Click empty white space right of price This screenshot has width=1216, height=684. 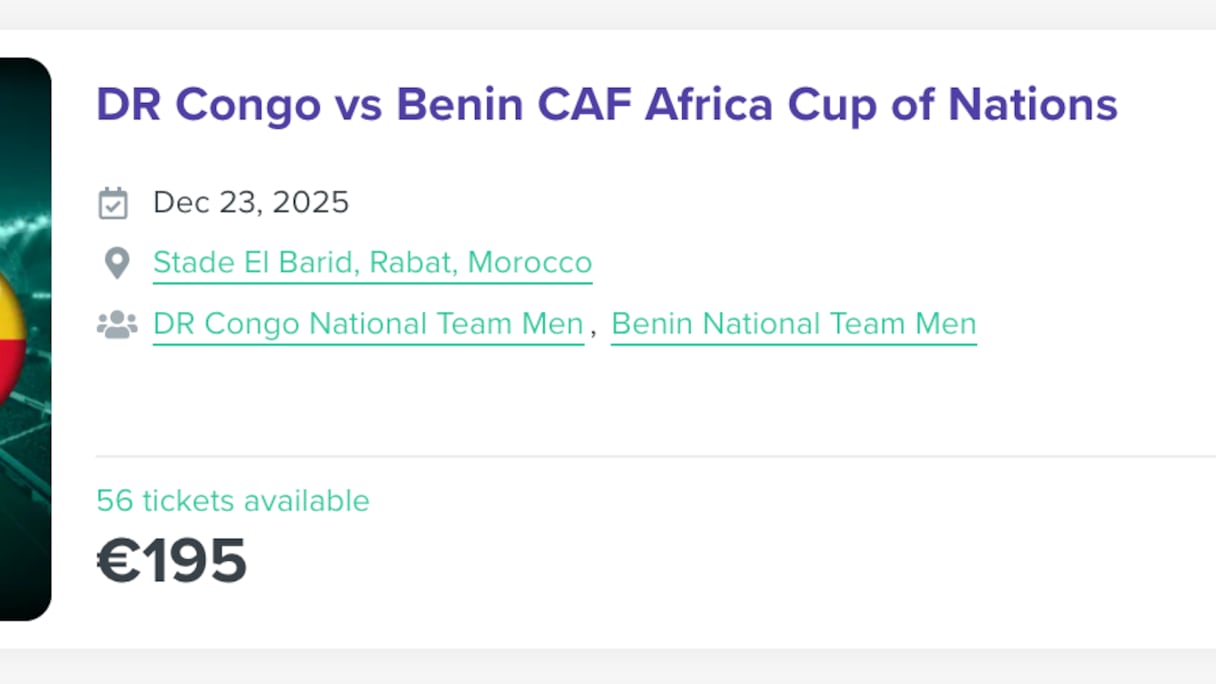click(700, 560)
